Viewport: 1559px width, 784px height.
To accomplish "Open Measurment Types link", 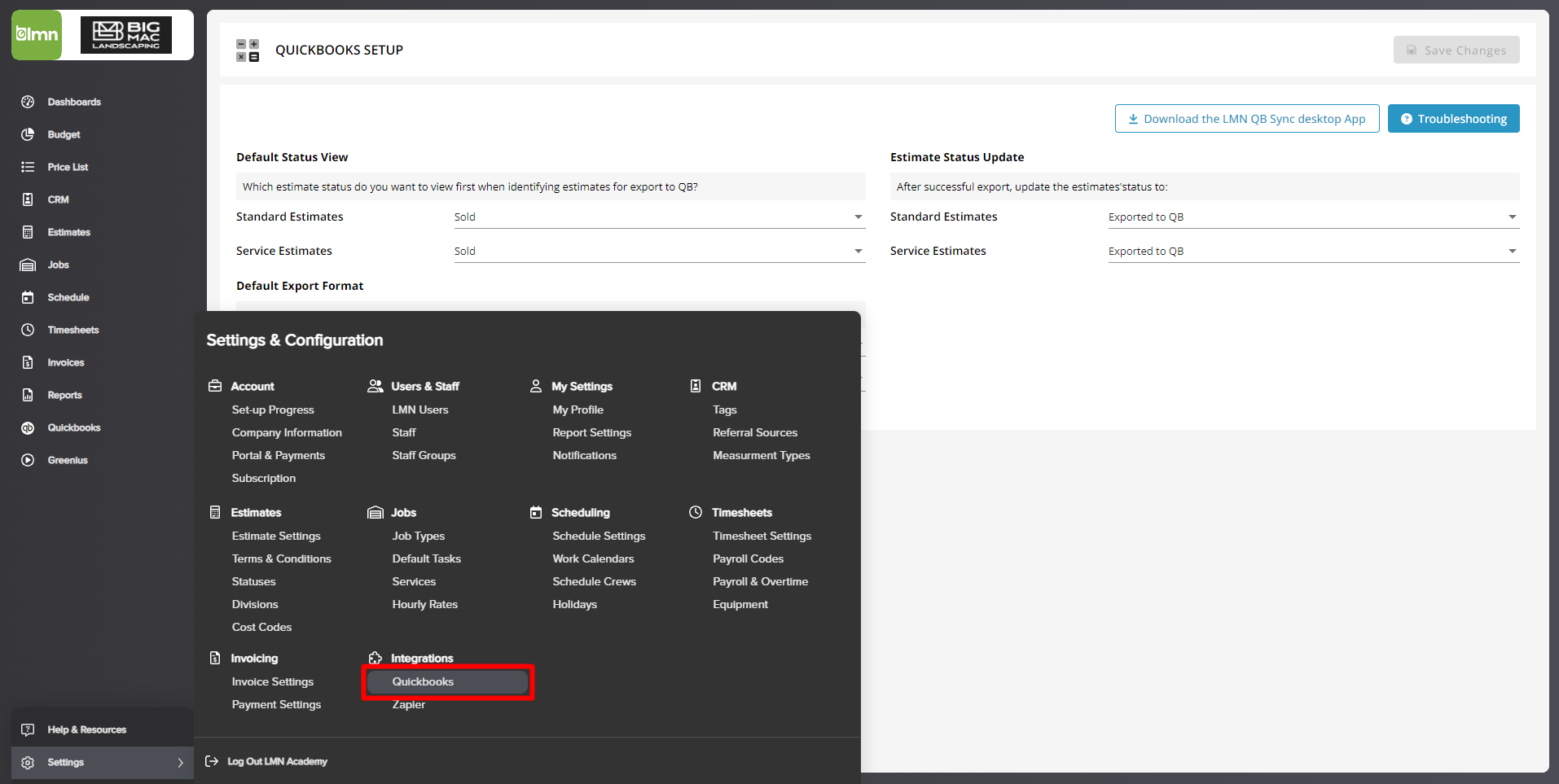I will (762, 456).
